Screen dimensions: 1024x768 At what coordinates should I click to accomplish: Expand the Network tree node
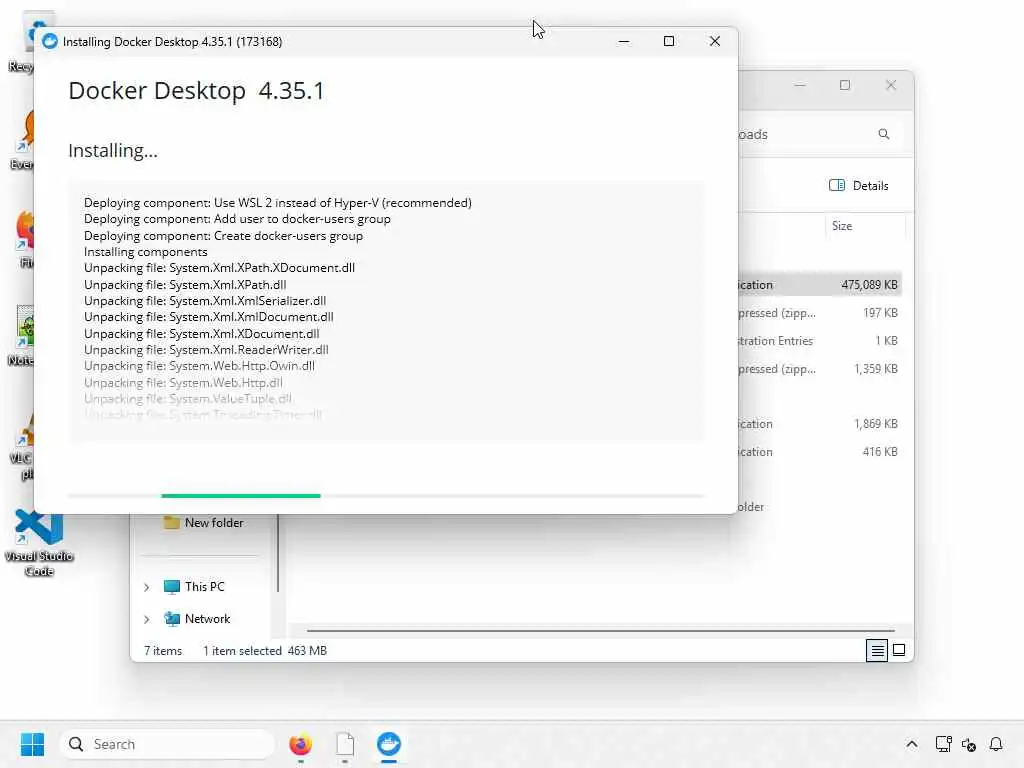[x=146, y=619]
